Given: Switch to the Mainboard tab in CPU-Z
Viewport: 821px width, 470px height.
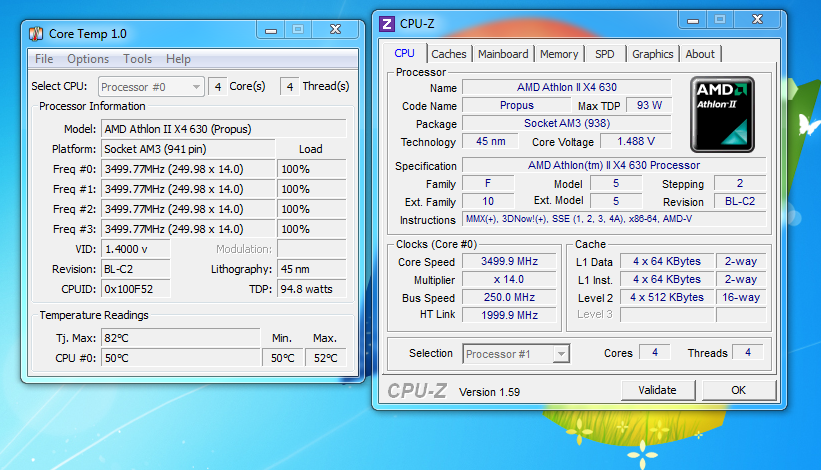Looking at the screenshot, I should click(x=503, y=54).
